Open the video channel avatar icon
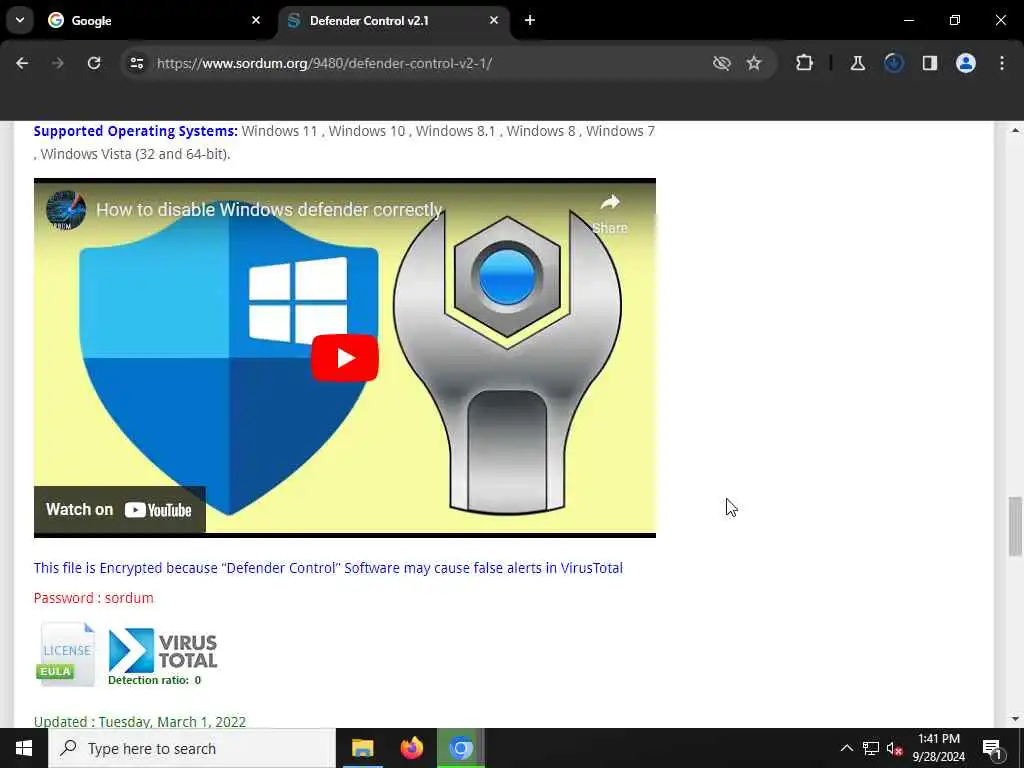Screen dimensions: 1024x768 66,210
